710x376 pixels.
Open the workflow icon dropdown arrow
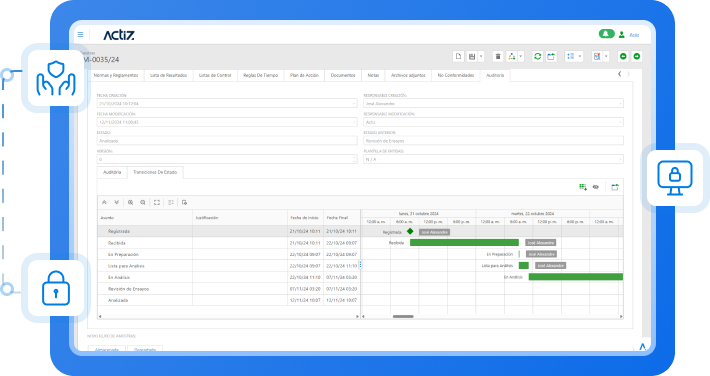pyautogui.click(x=521, y=56)
